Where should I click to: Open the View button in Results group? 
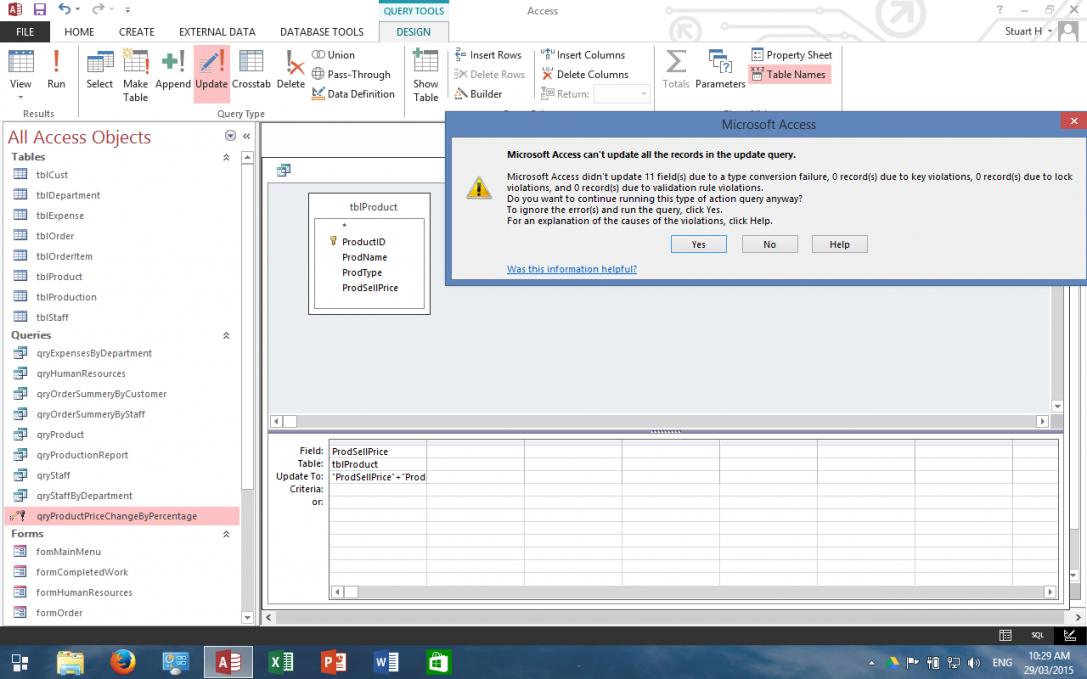(20, 75)
